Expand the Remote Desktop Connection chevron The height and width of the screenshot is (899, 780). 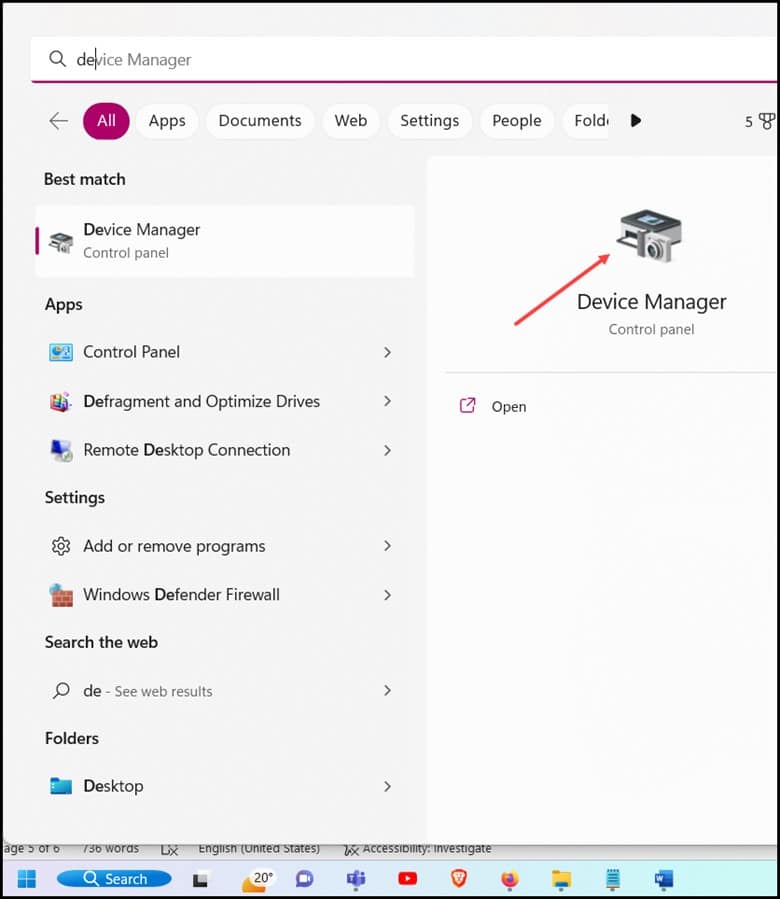click(388, 451)
